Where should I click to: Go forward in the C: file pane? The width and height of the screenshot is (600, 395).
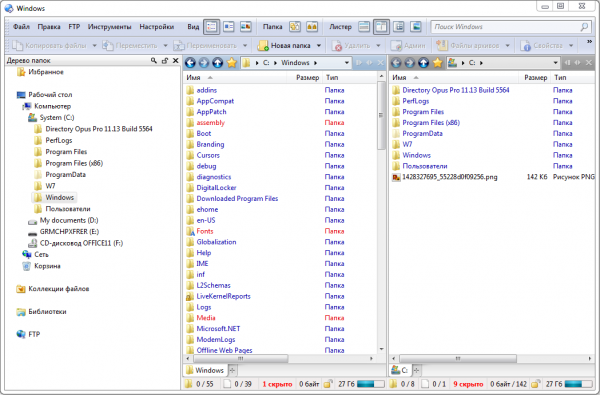pyautogui.click(x=409, y=63)
